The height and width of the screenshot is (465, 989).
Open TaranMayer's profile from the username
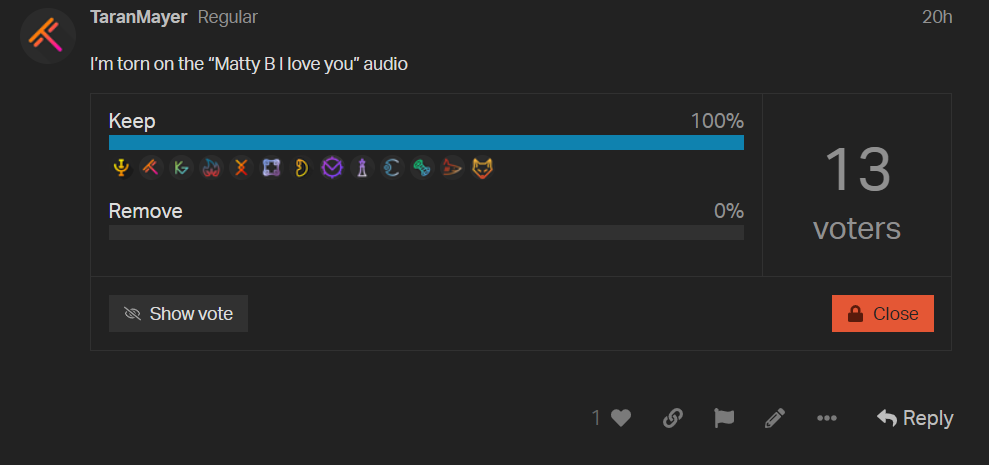pos(139,17)
